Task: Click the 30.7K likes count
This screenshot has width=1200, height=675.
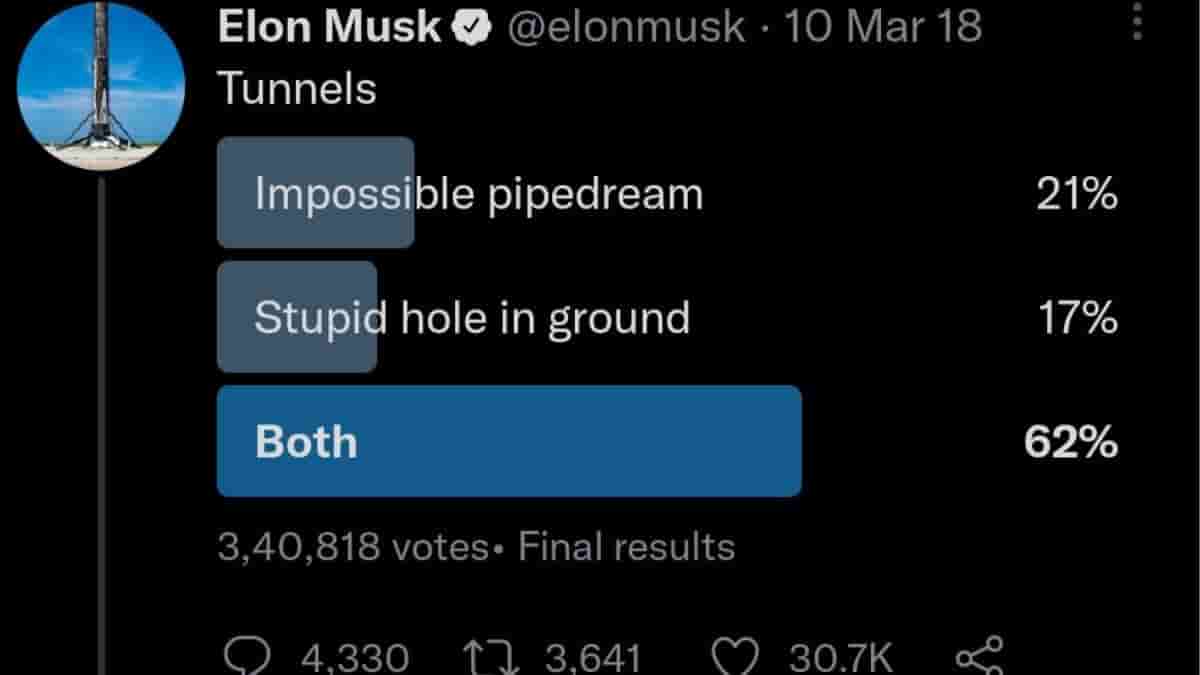Action: click(840, 658)
